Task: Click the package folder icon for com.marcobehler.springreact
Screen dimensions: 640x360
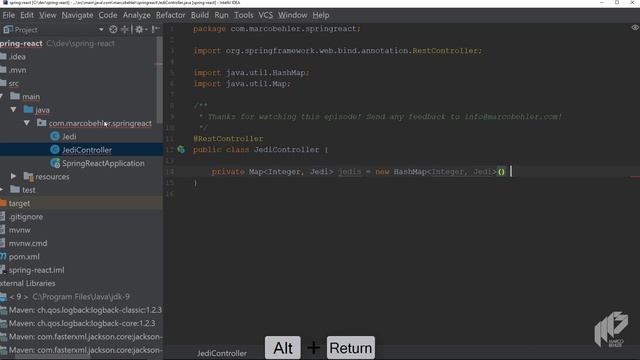Action: click(x=41, y=123)
